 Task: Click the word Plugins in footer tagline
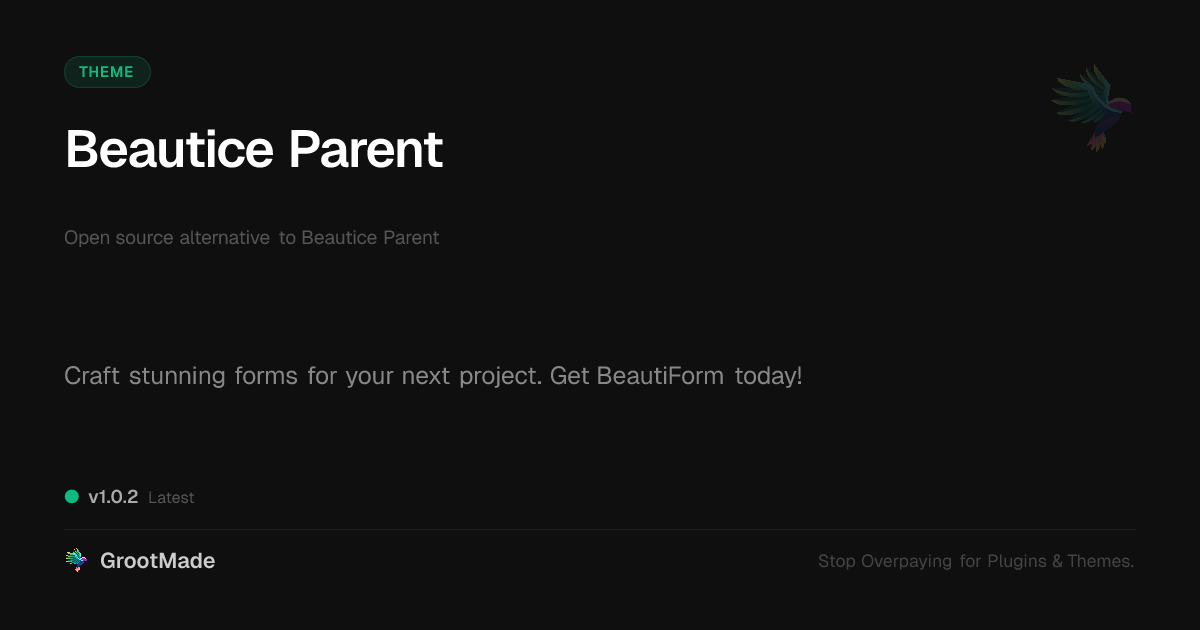pyautogui.click(x=1017, y=561)
